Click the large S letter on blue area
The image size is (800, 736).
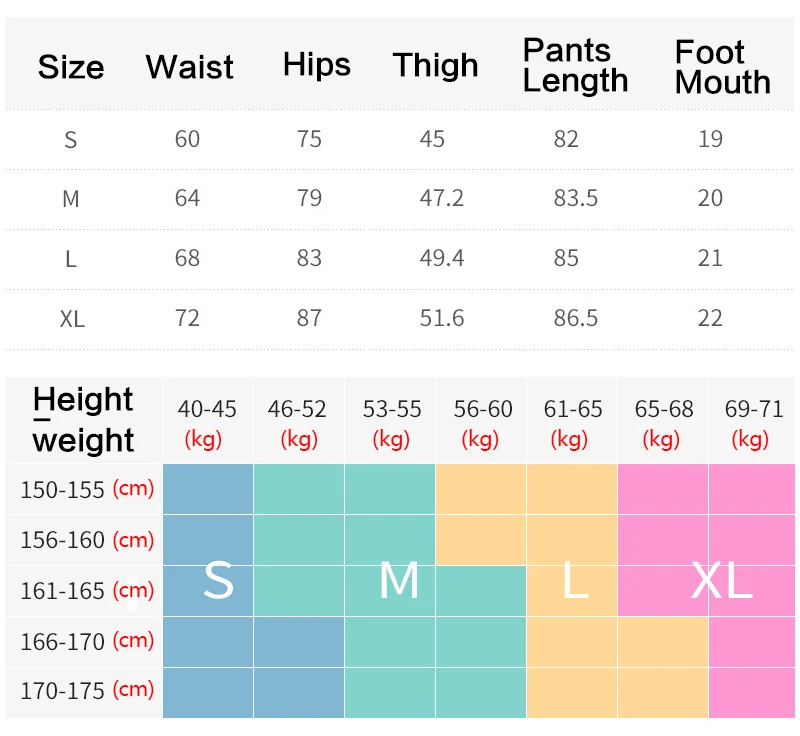[x=218, y=581]
